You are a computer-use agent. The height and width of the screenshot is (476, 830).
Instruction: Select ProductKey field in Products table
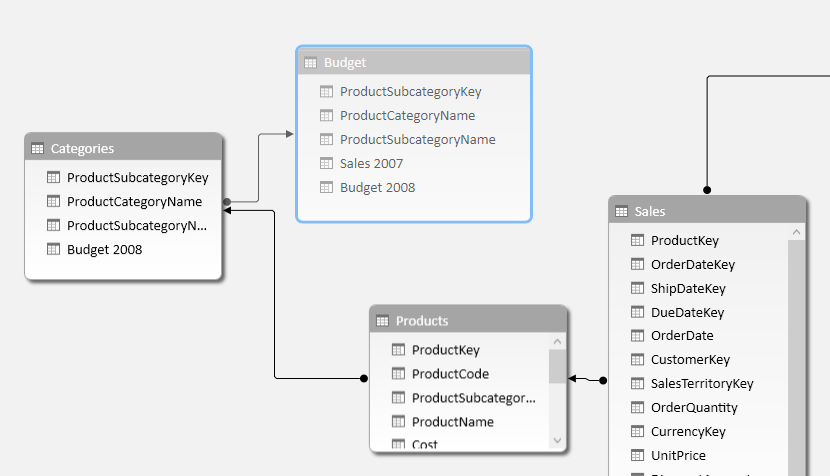(x=446, y=350)
